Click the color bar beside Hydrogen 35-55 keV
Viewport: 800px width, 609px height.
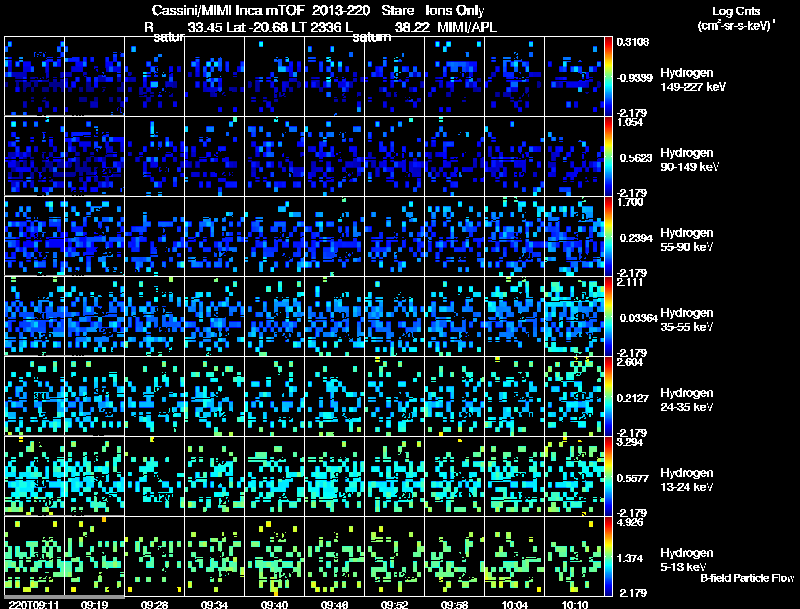[608, 316]
